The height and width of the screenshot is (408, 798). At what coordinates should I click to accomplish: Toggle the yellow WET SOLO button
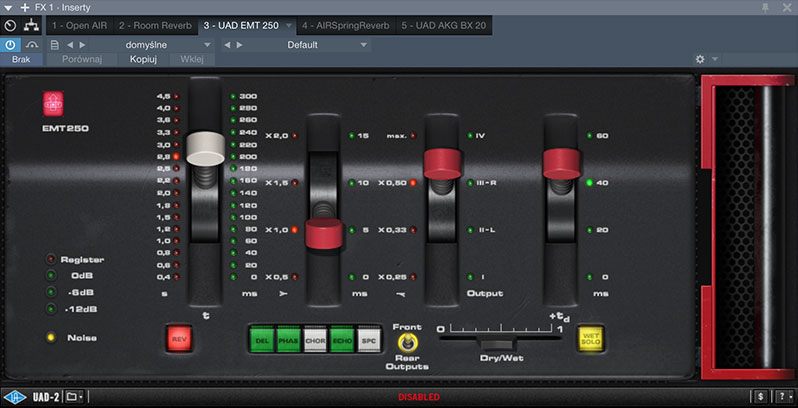coord(591,339)
